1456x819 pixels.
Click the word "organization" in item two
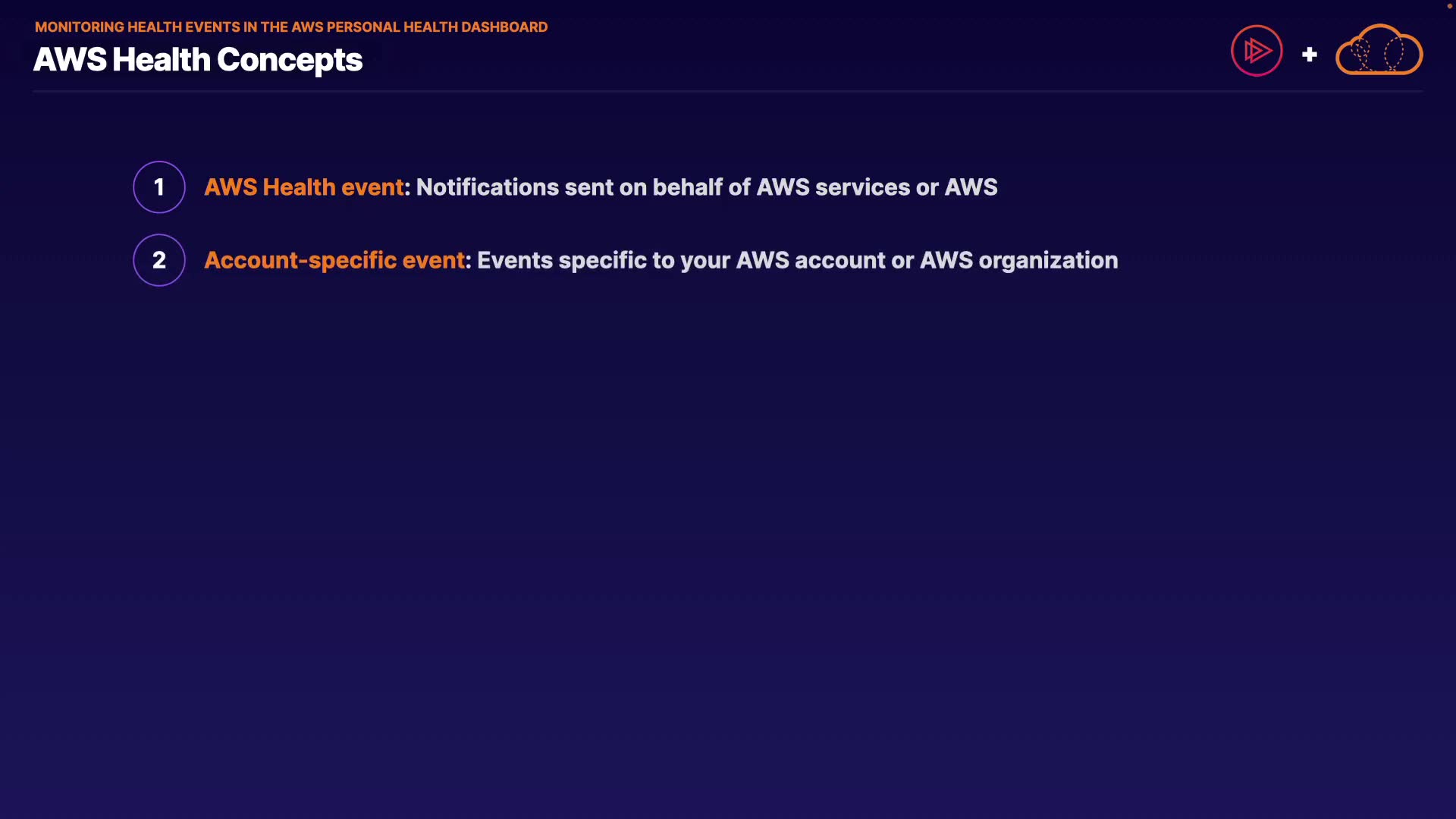1048,260
